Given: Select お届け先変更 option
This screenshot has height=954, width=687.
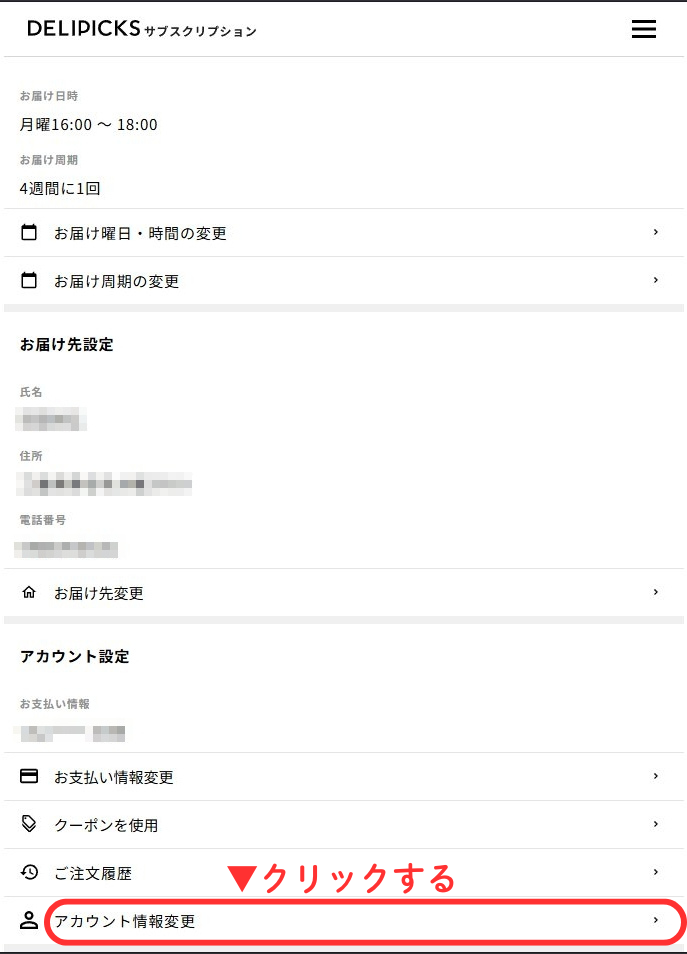Looking at the screenshot, I should (x=99, y=593).
